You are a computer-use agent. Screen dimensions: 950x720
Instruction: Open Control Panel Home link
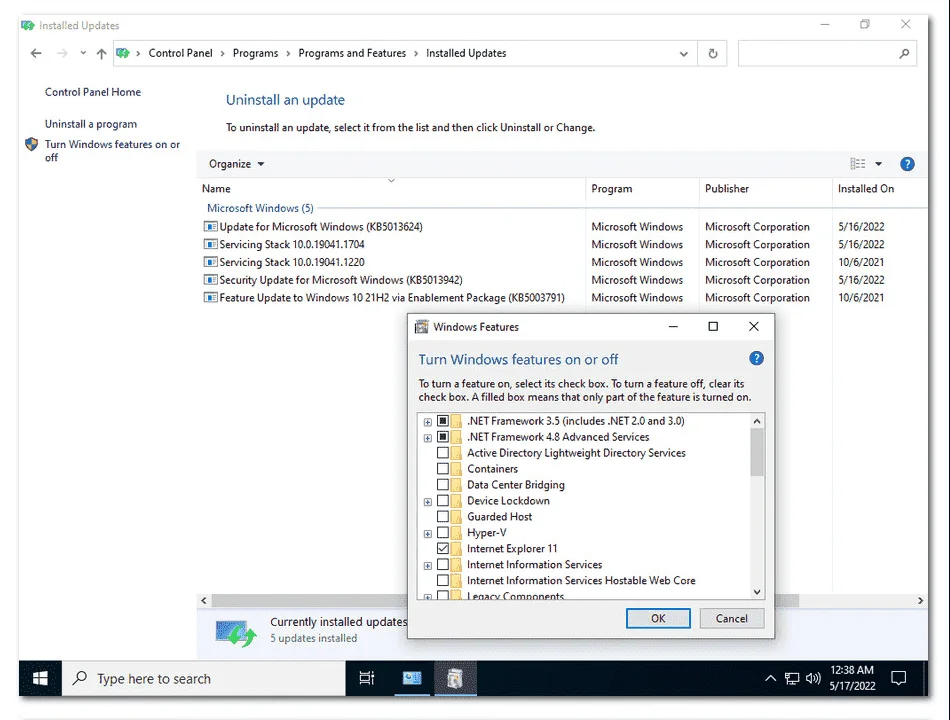point(93,92)
